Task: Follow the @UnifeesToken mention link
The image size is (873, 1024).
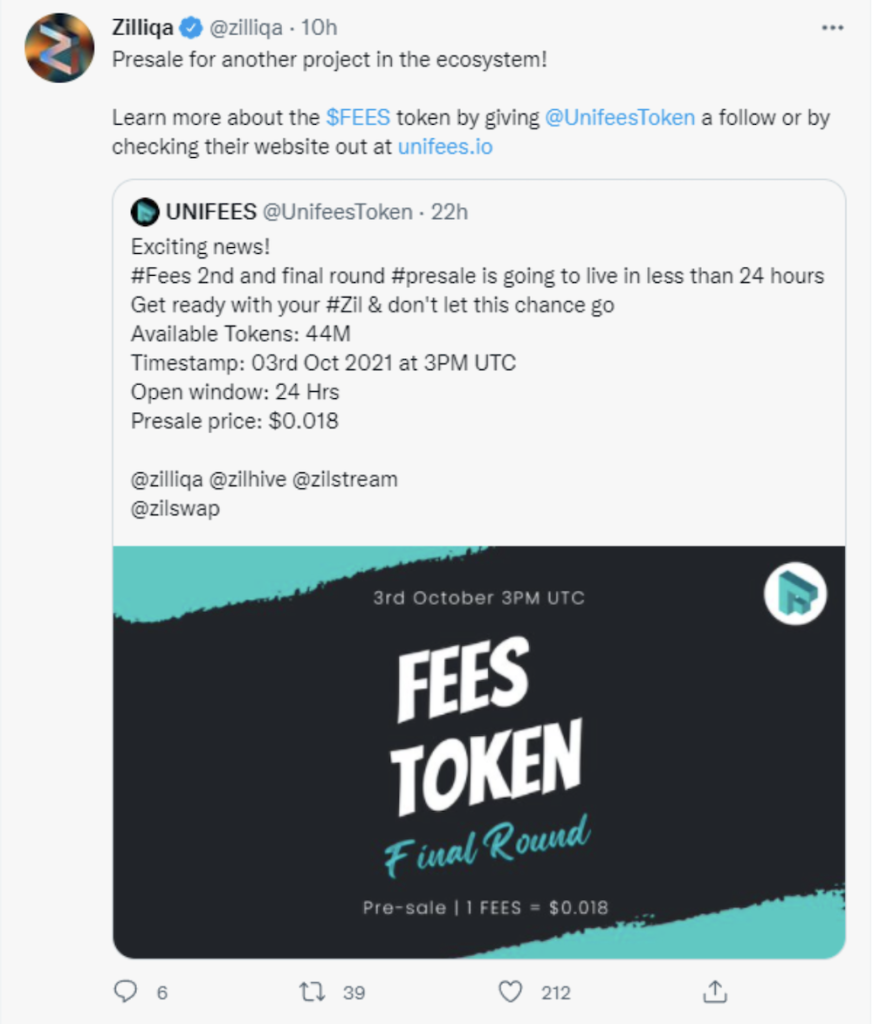Action: click(x=620, y=118)
